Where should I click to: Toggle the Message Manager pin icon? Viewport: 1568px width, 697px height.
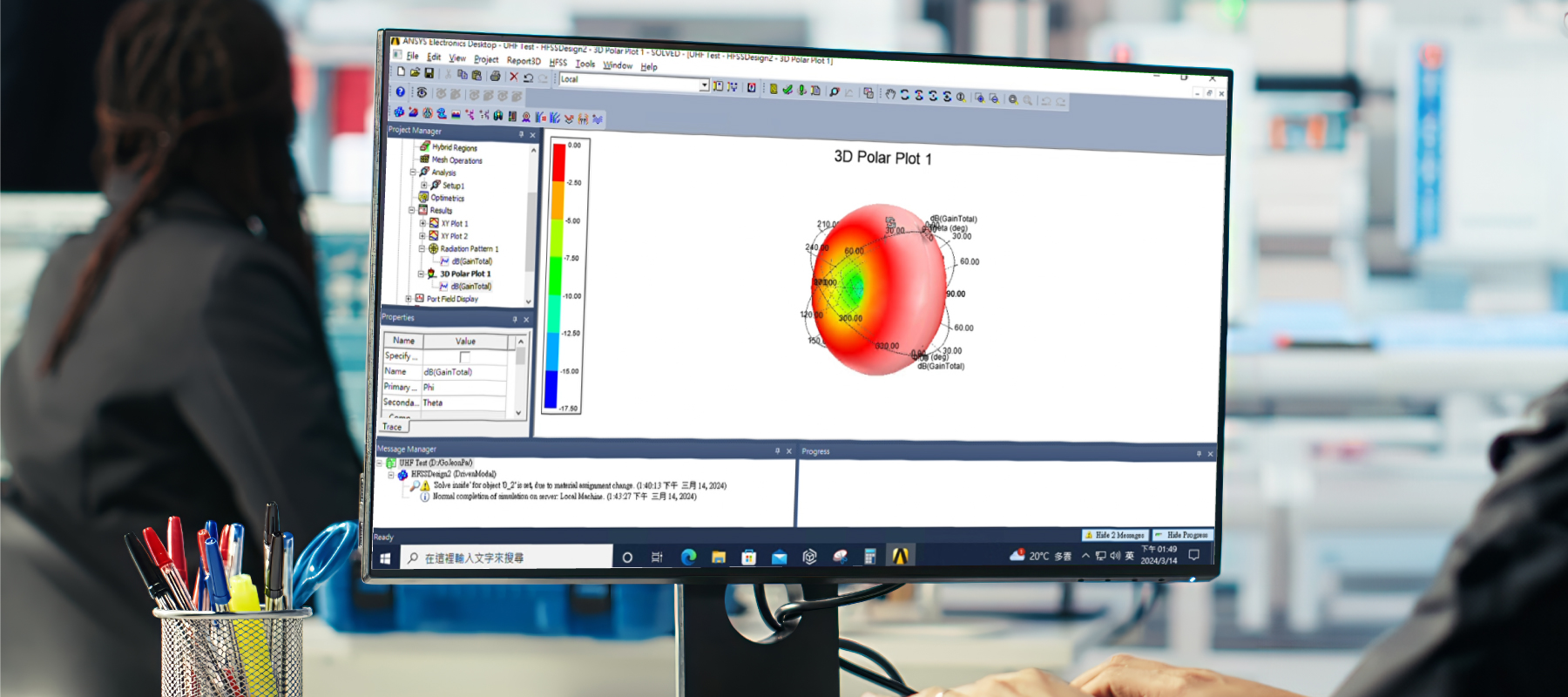[777, 450]
